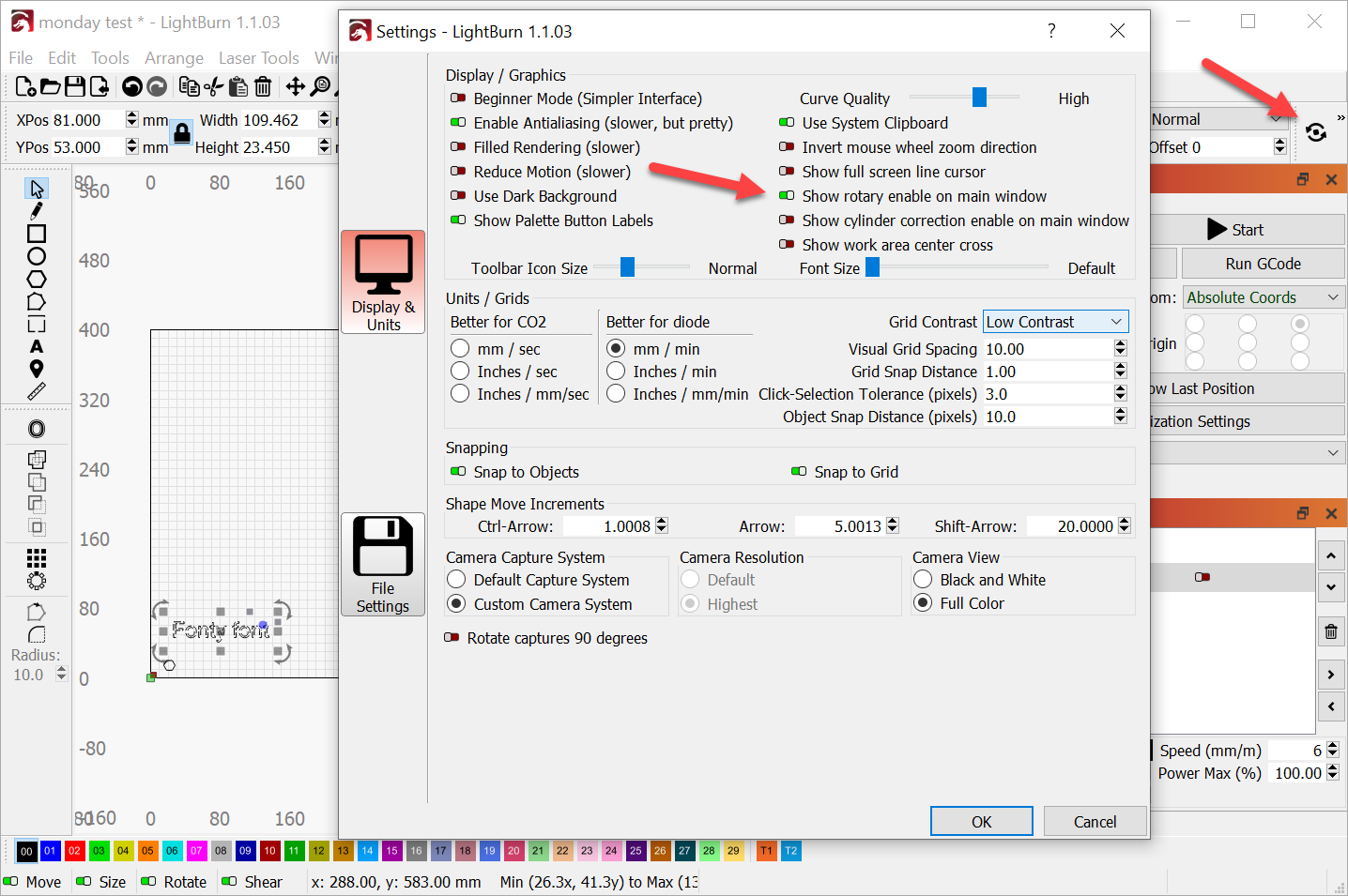The height and width of the screenshot is (896, 1348).
Task: Open the Arrange menu
Action: [174, 58]
